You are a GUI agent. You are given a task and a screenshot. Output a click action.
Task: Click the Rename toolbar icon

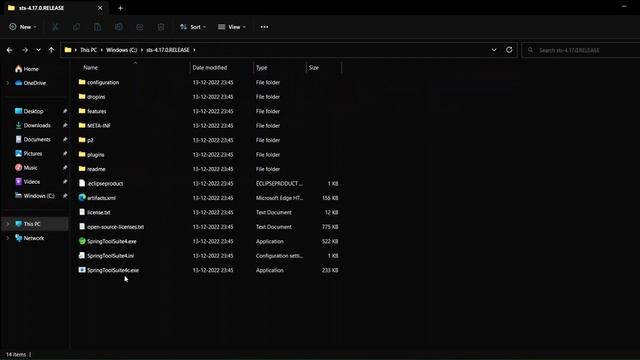(x=119, y=27)
